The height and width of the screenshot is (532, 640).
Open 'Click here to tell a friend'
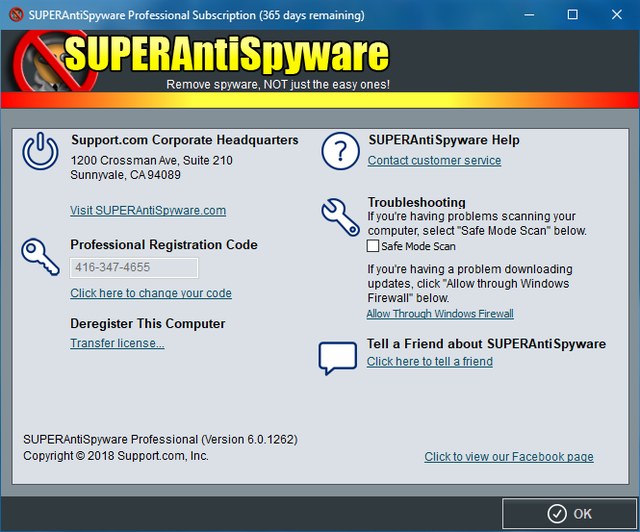point(430,361)
